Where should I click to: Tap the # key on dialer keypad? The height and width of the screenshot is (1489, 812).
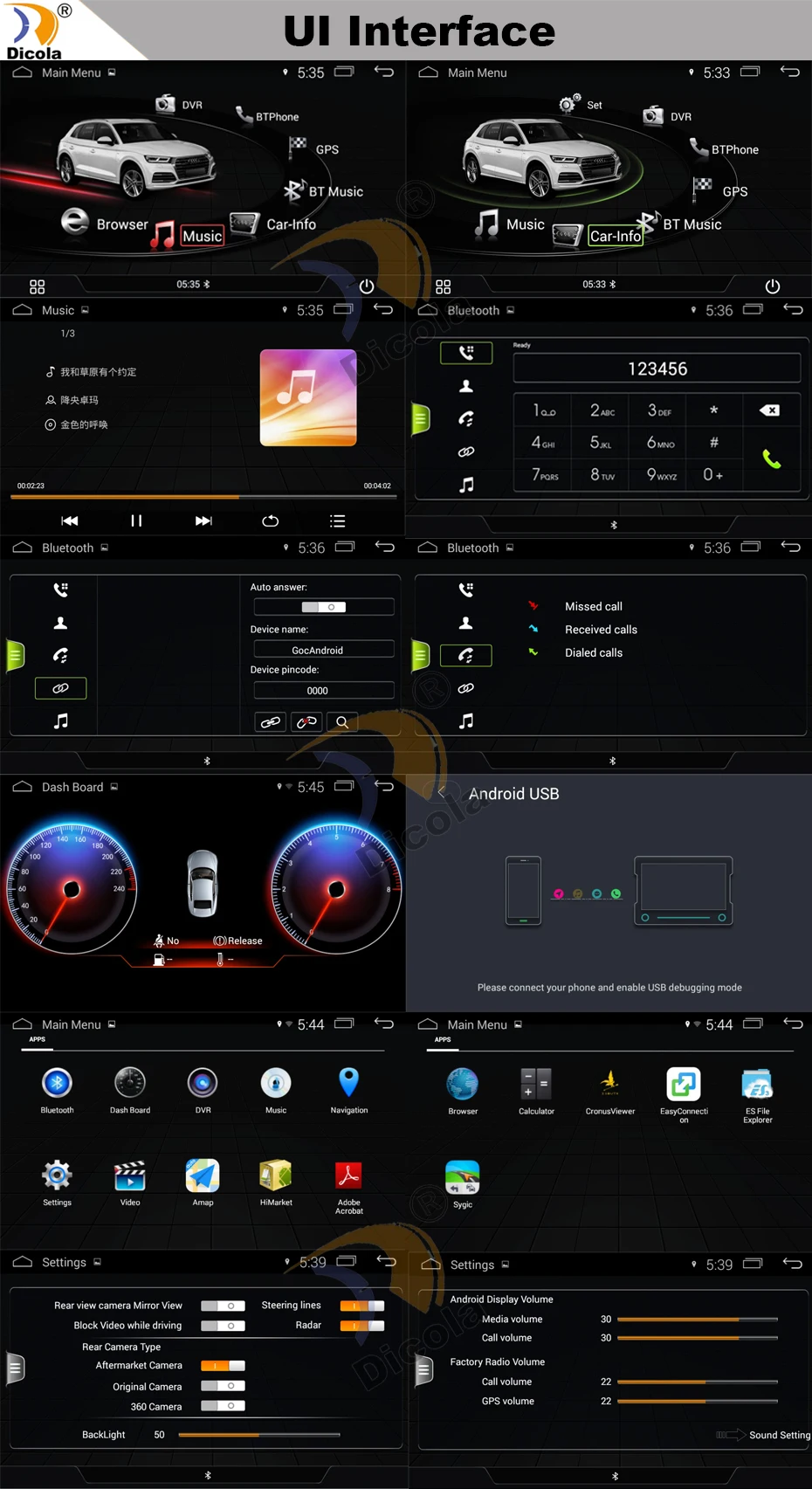(714, 443)
